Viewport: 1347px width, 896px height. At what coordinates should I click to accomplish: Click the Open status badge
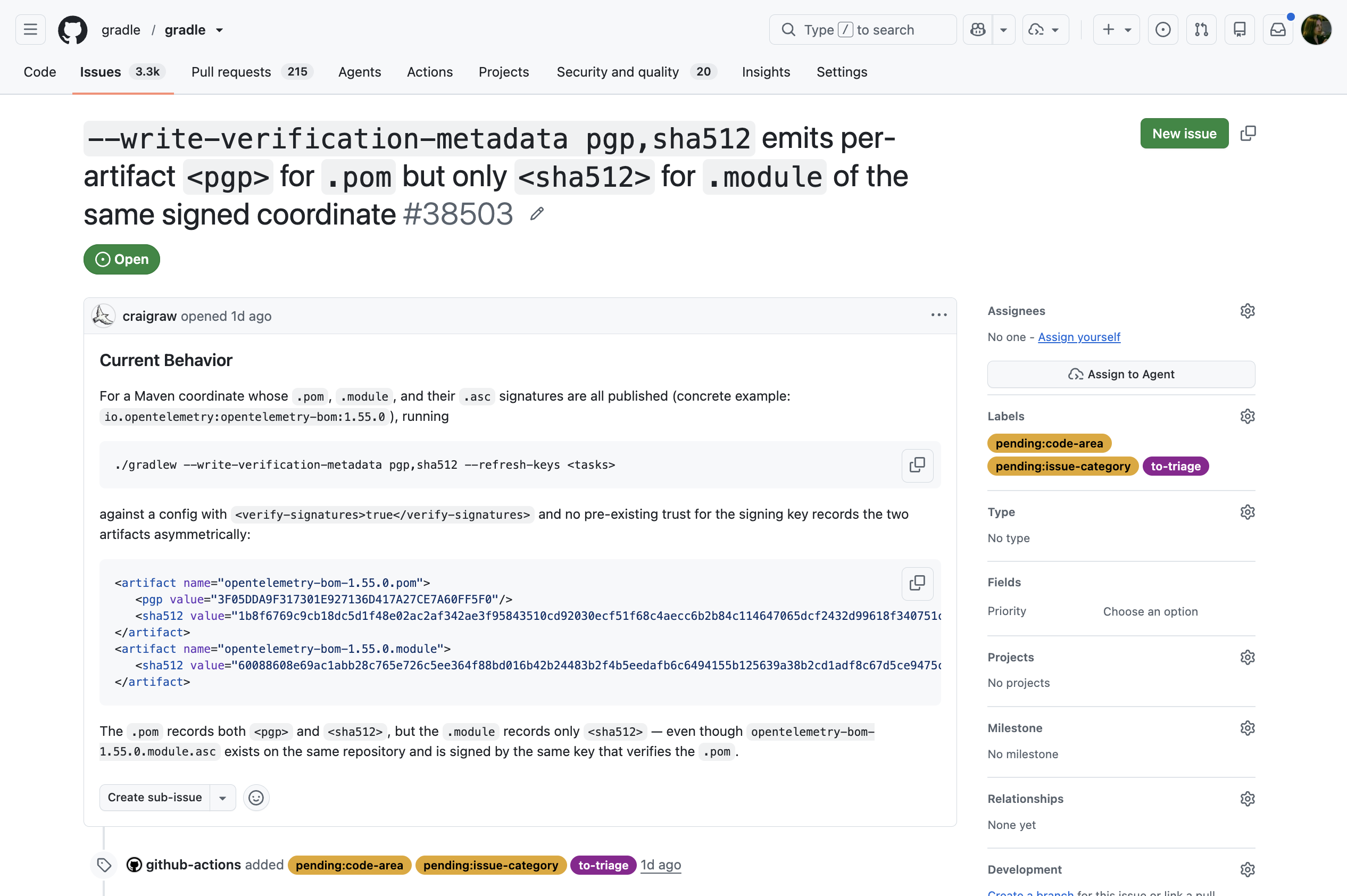(x=122, y=260)
